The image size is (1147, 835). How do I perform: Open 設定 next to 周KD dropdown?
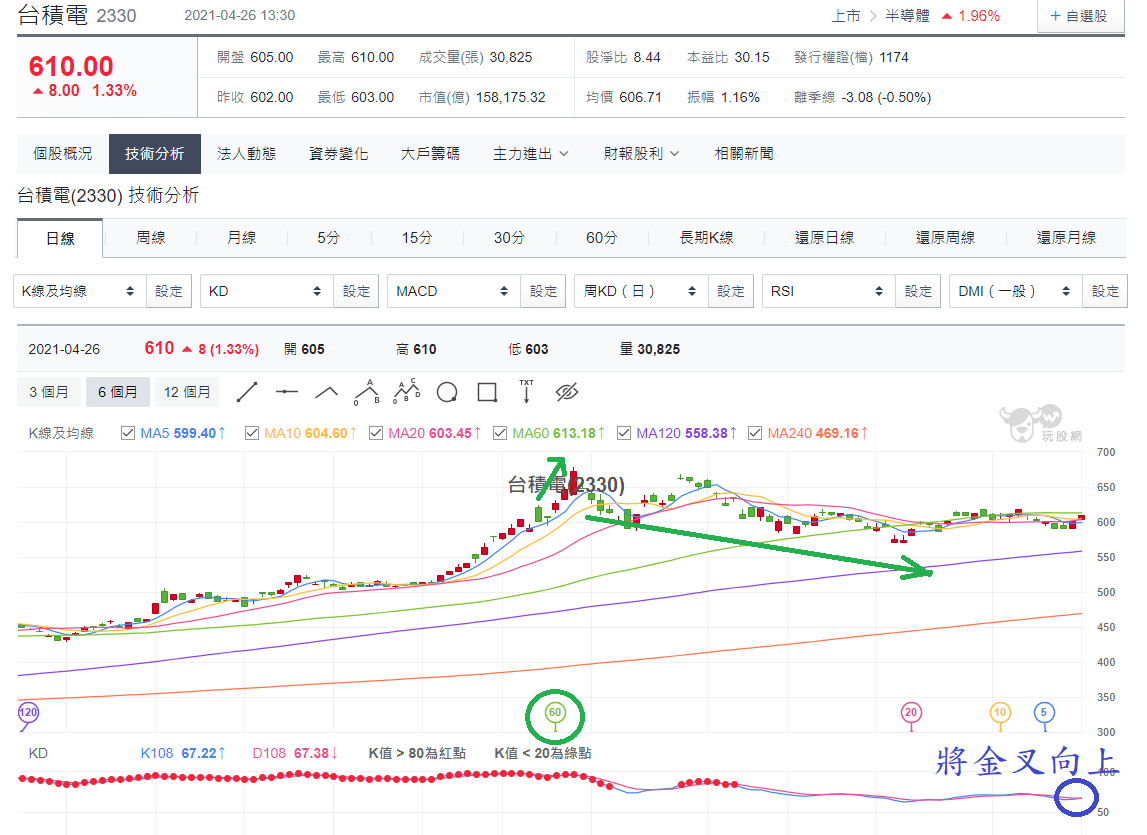pyautogui.click(x=731, y=291)
